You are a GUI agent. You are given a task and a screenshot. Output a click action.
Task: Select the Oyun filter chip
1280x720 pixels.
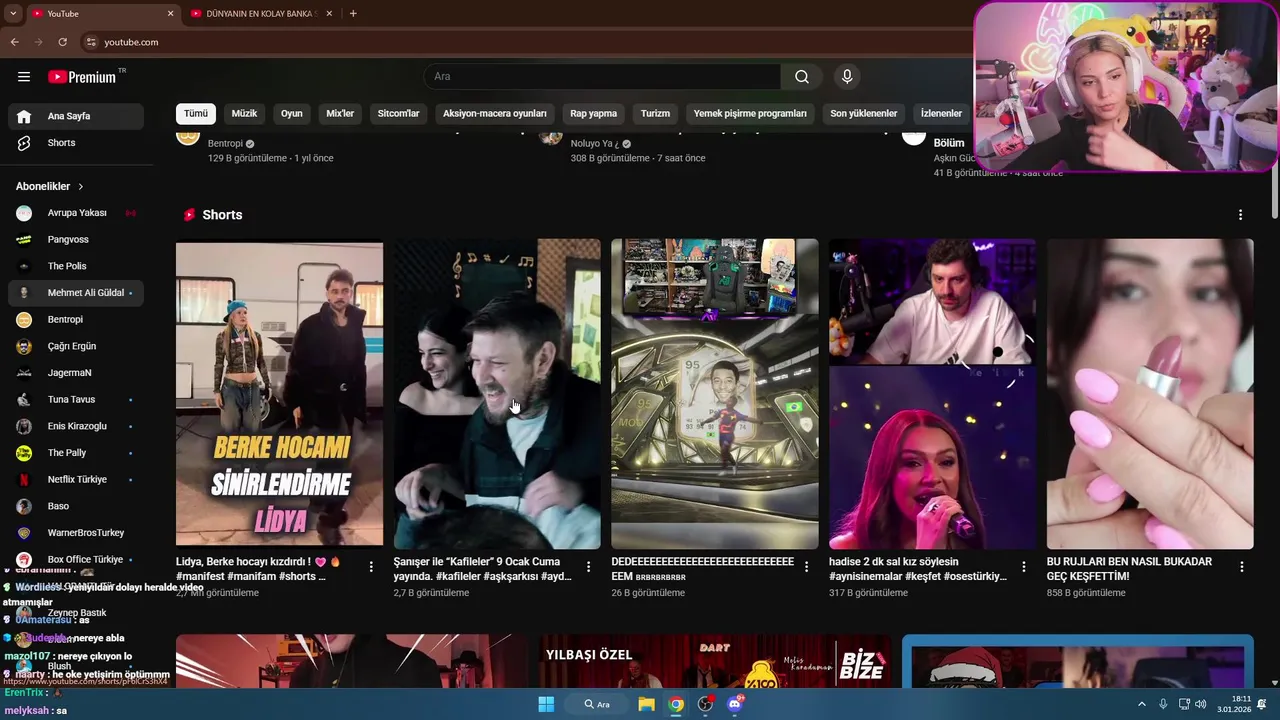(292, 113)
